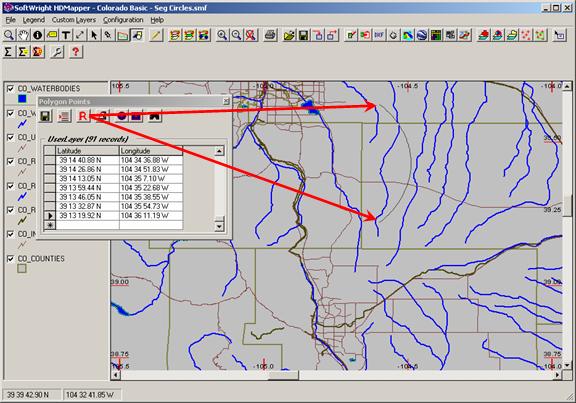Click the black polygon shape icon in Polygon Points
The image size is (576, 403).
[154, 116]
